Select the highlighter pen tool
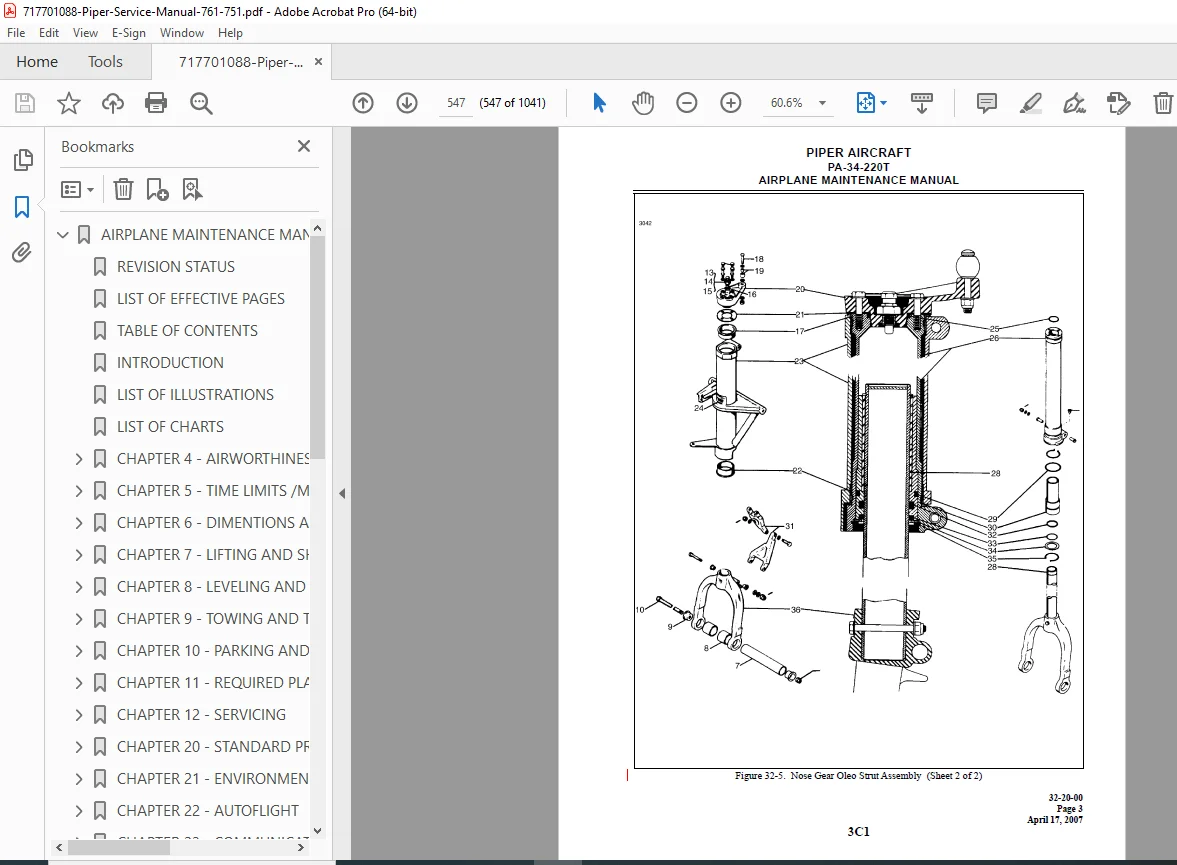Viewport: 1177px width, 865px height. (1031, 103)
